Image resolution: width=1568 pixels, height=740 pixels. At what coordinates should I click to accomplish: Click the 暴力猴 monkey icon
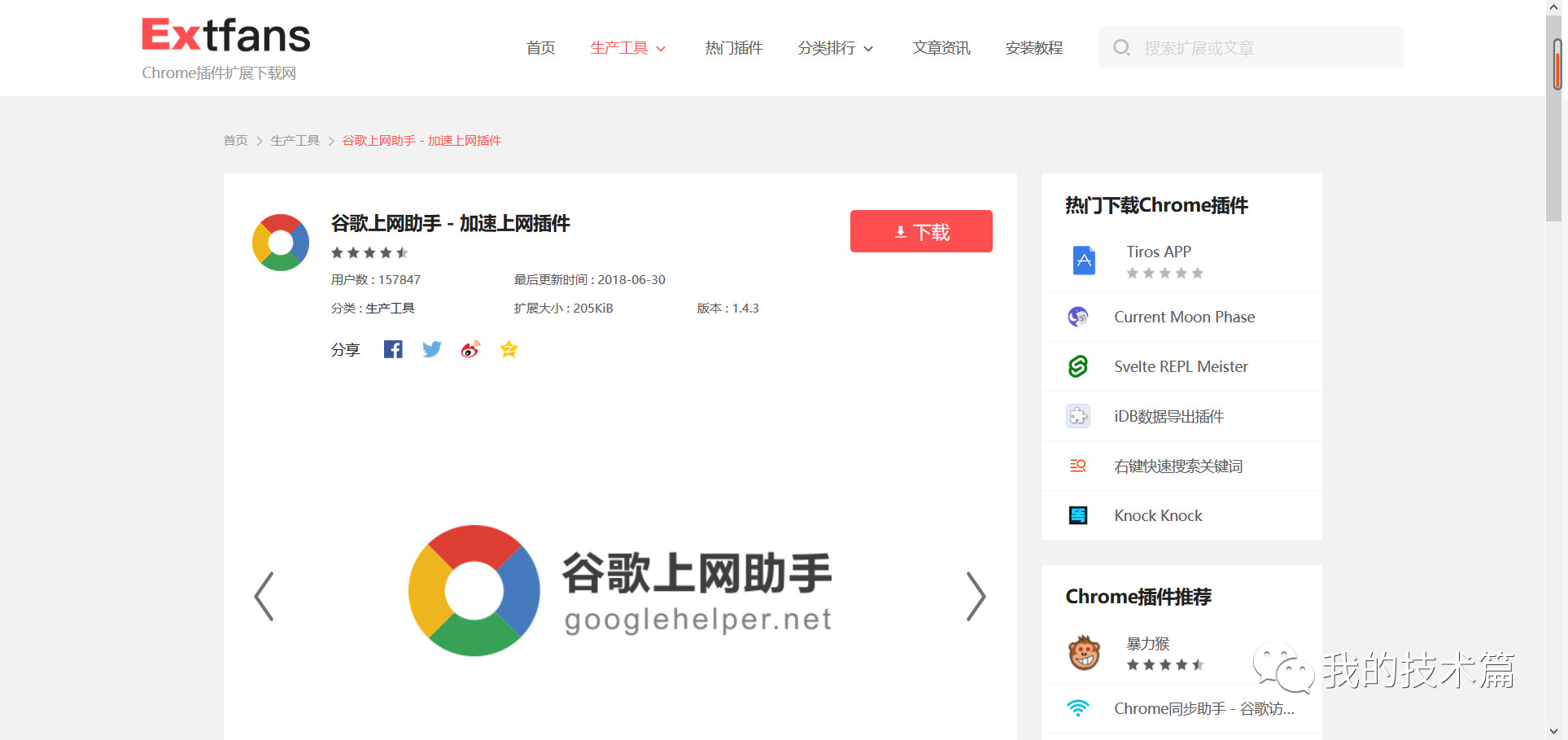click(x=1083, y=652)
